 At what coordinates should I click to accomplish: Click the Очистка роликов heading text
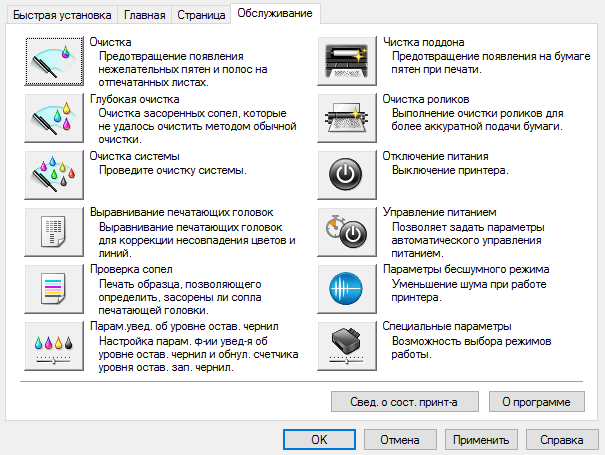426,99
